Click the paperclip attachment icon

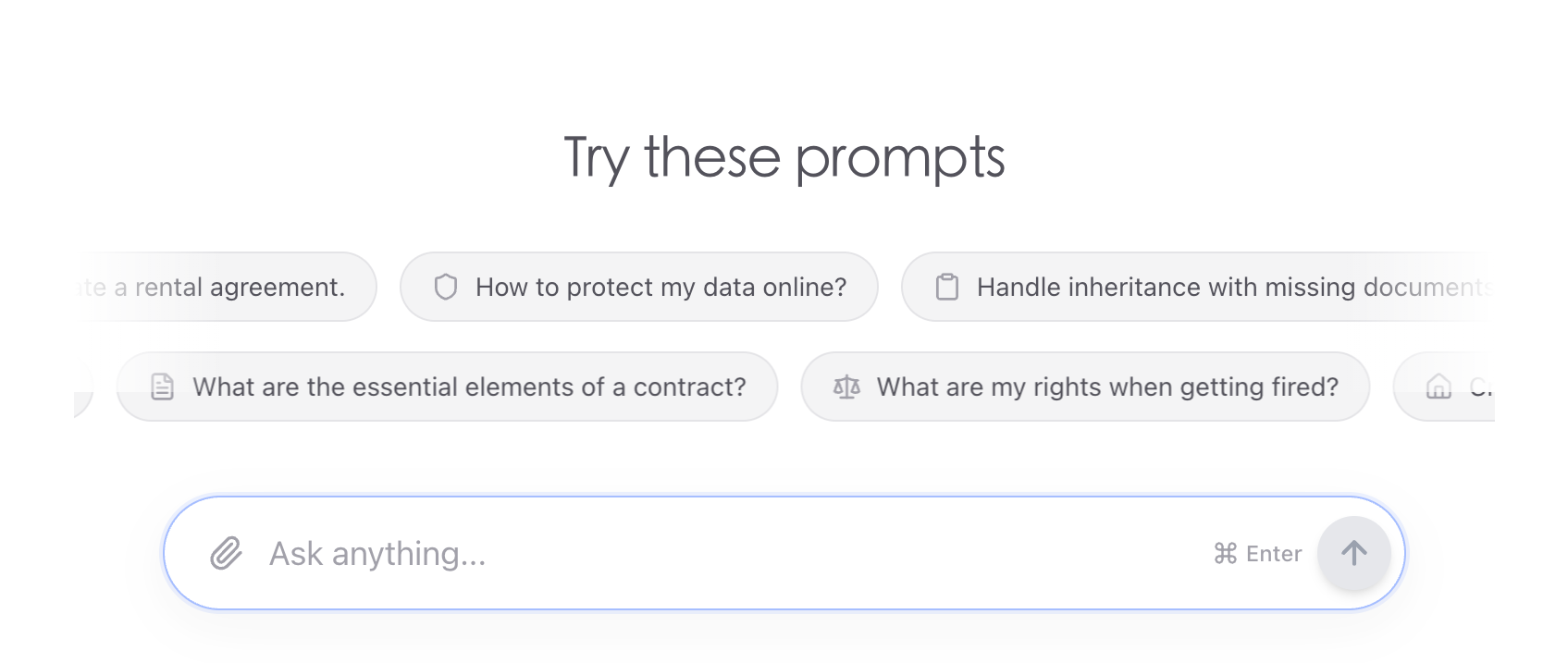click(x=225, y=552)
